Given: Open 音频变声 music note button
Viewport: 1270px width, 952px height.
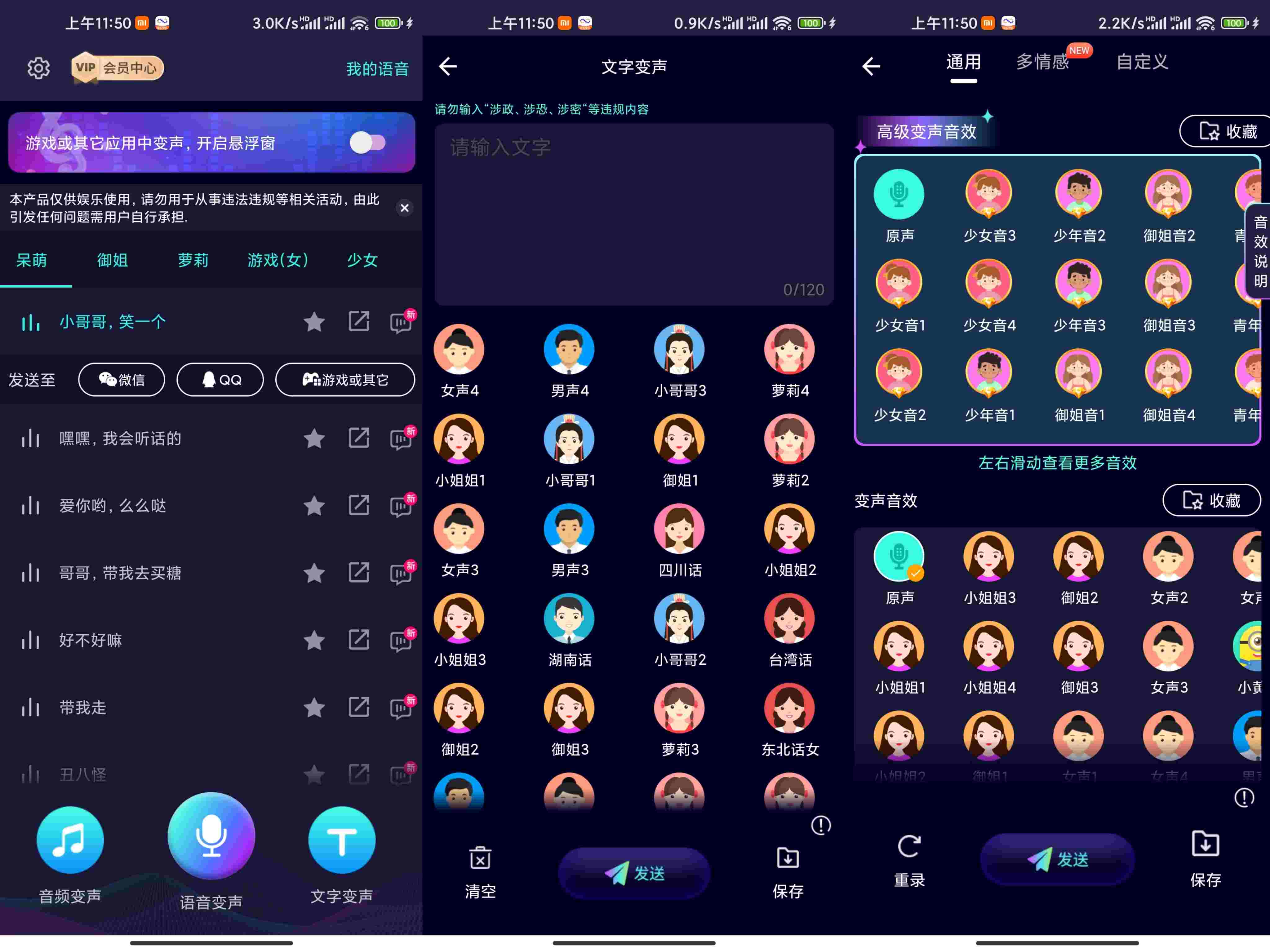Looking at the screenshot, I should click(x=70, y=840).
